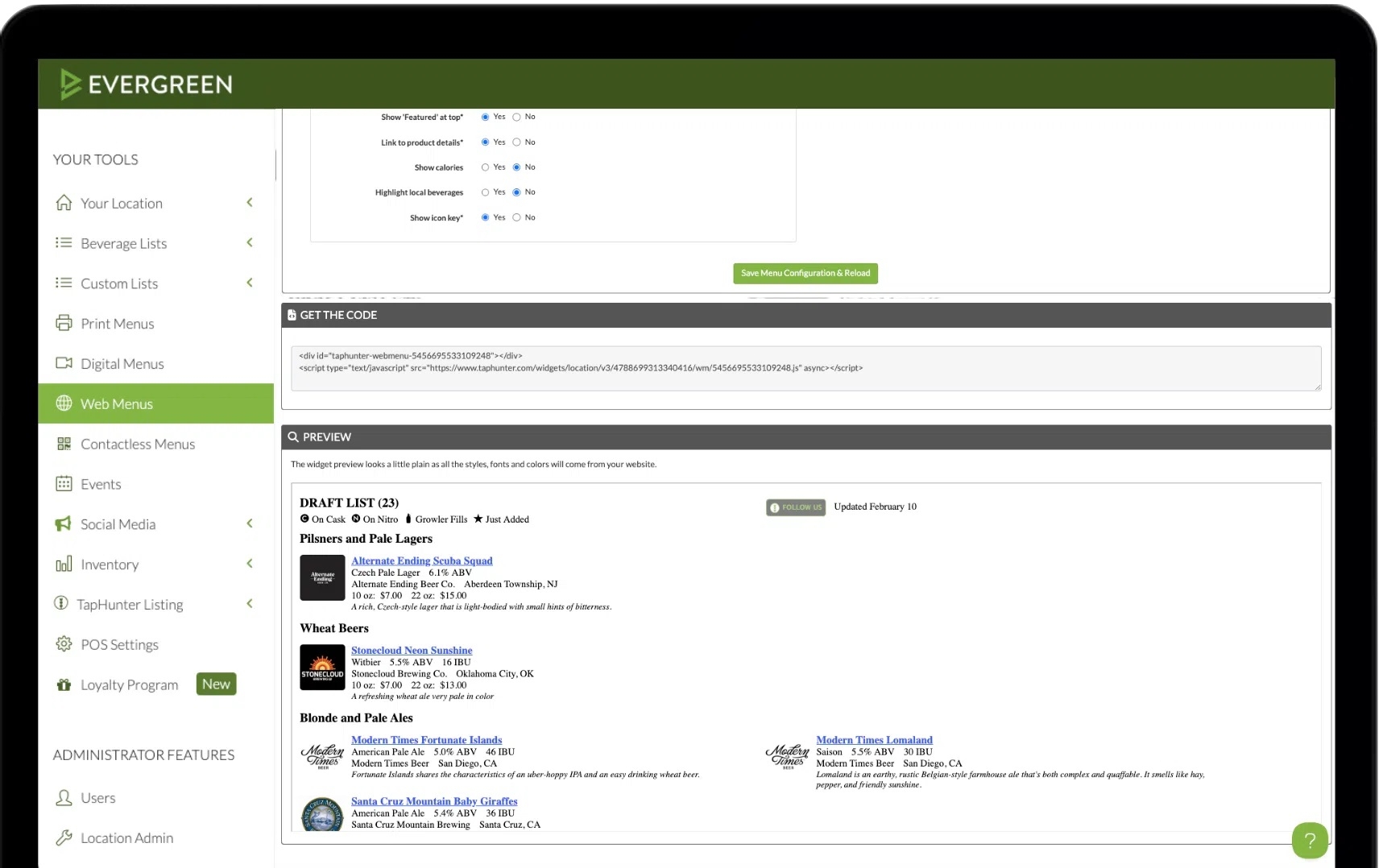
Task: Click the Stonecloud brewery logo
Action: pyautogui.click(x=322, y=668)
